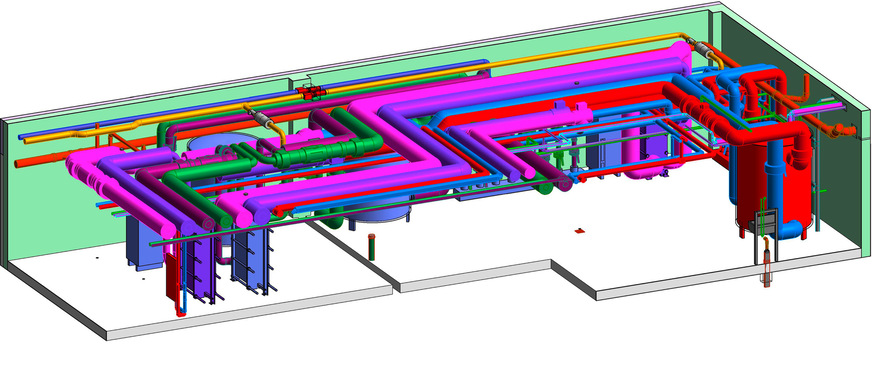Pick the gray support frame under red tank
The image size is (872, 388).
coord(766,232)
